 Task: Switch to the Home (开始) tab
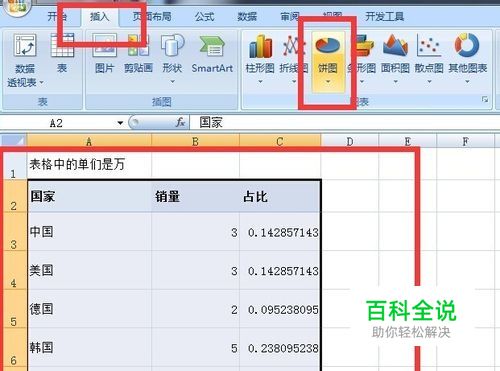[x=57, y=16]
